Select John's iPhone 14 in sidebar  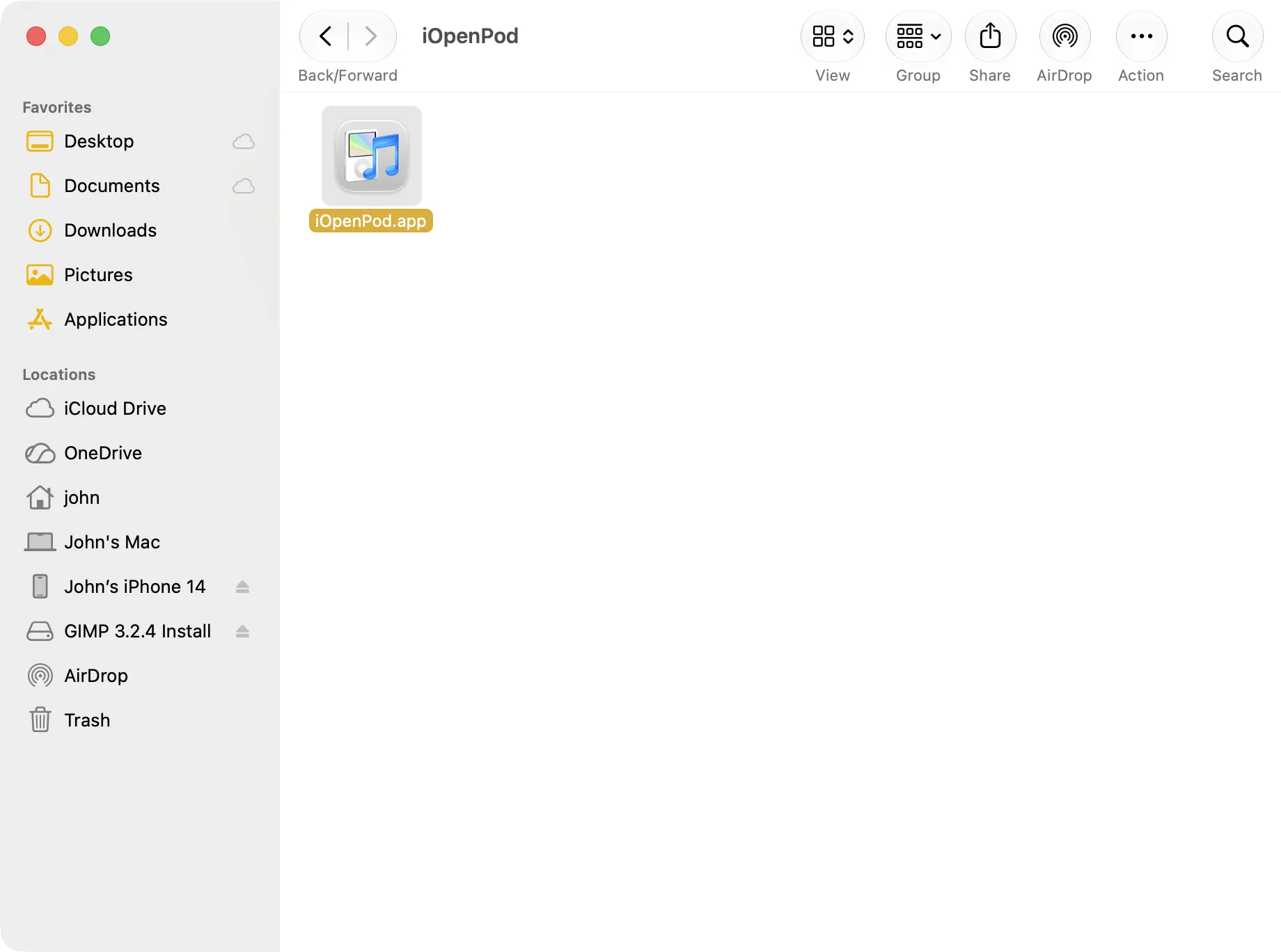point(140,587)
